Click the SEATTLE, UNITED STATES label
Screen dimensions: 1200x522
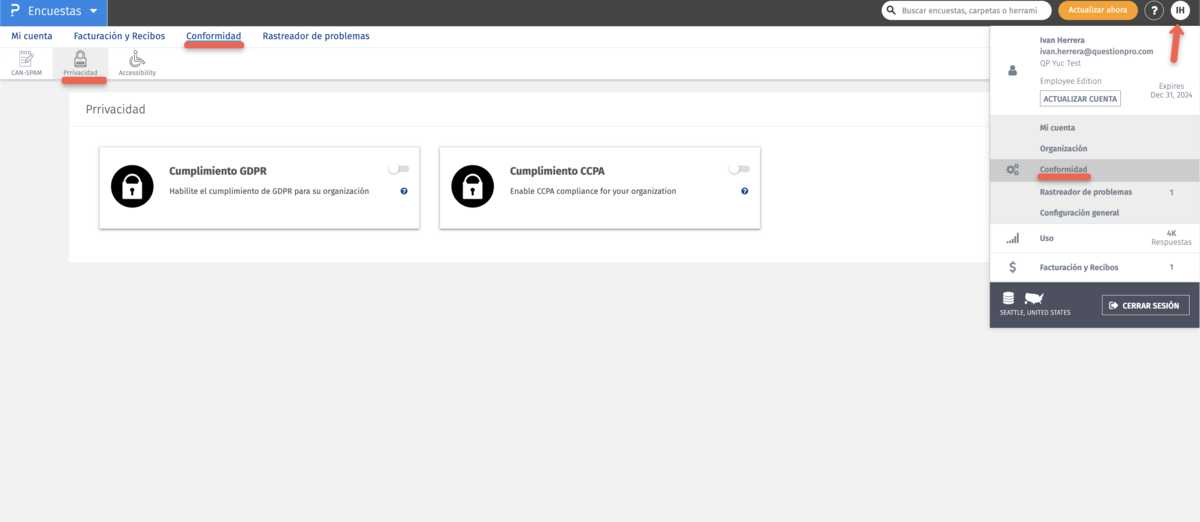pos(1035,313)
